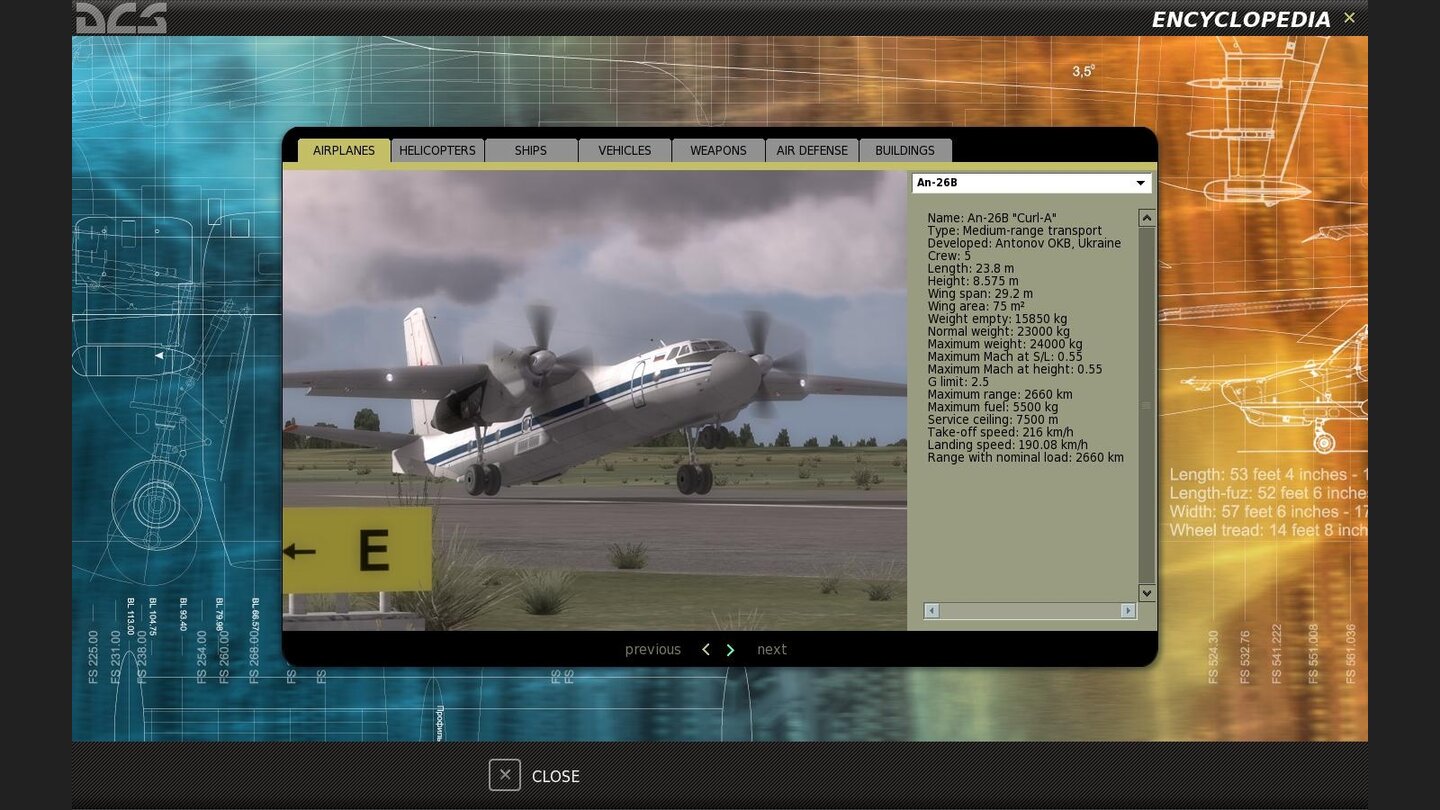The width and height of the screenshot is (1440, 810).
Task: Open the BUILDINGS tab
Action: (905, 151)
